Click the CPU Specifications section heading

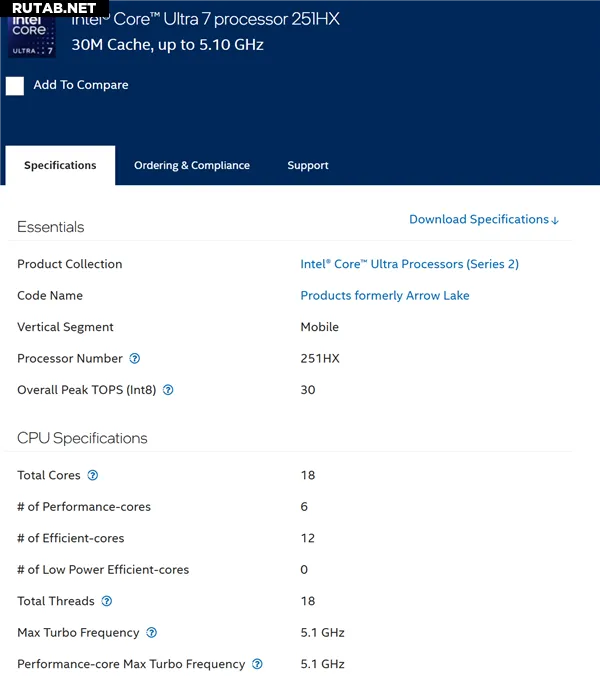click(x=82, y=438)
